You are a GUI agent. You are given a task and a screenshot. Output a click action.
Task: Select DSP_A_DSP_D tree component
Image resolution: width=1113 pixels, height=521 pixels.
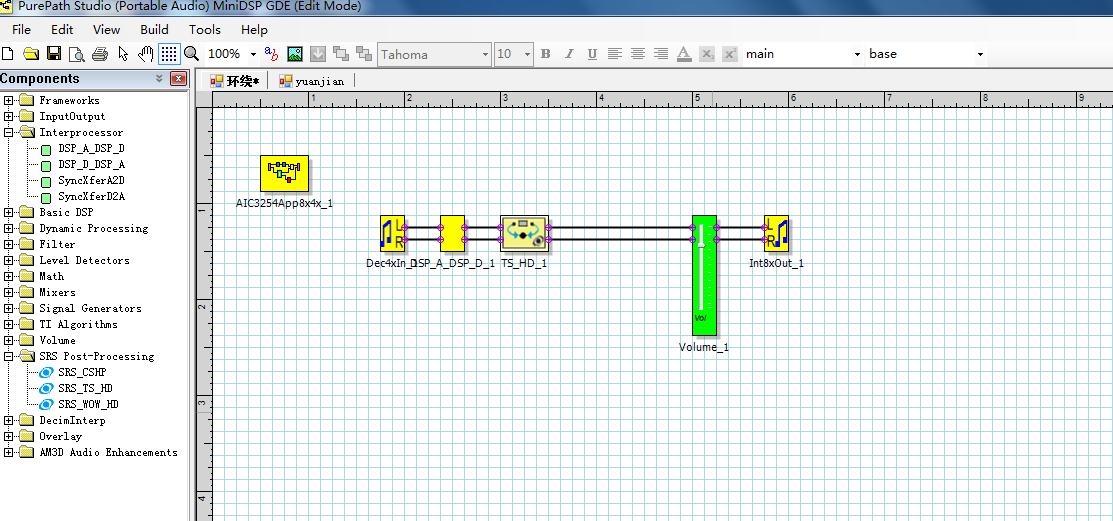(92, 148)
